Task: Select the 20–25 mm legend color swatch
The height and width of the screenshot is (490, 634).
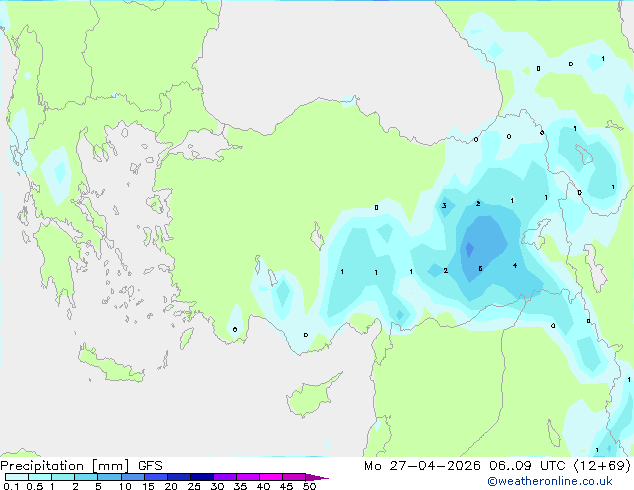Action: [179, 477]
